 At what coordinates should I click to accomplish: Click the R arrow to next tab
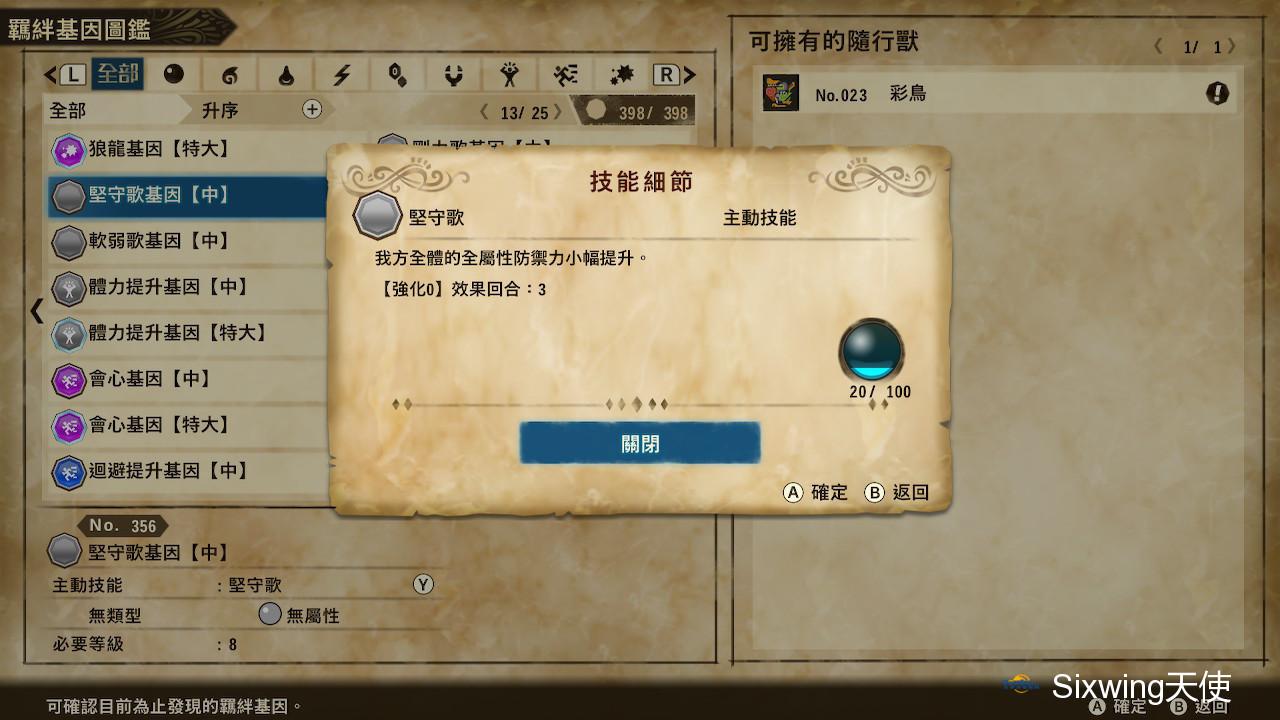coord(675,75)
